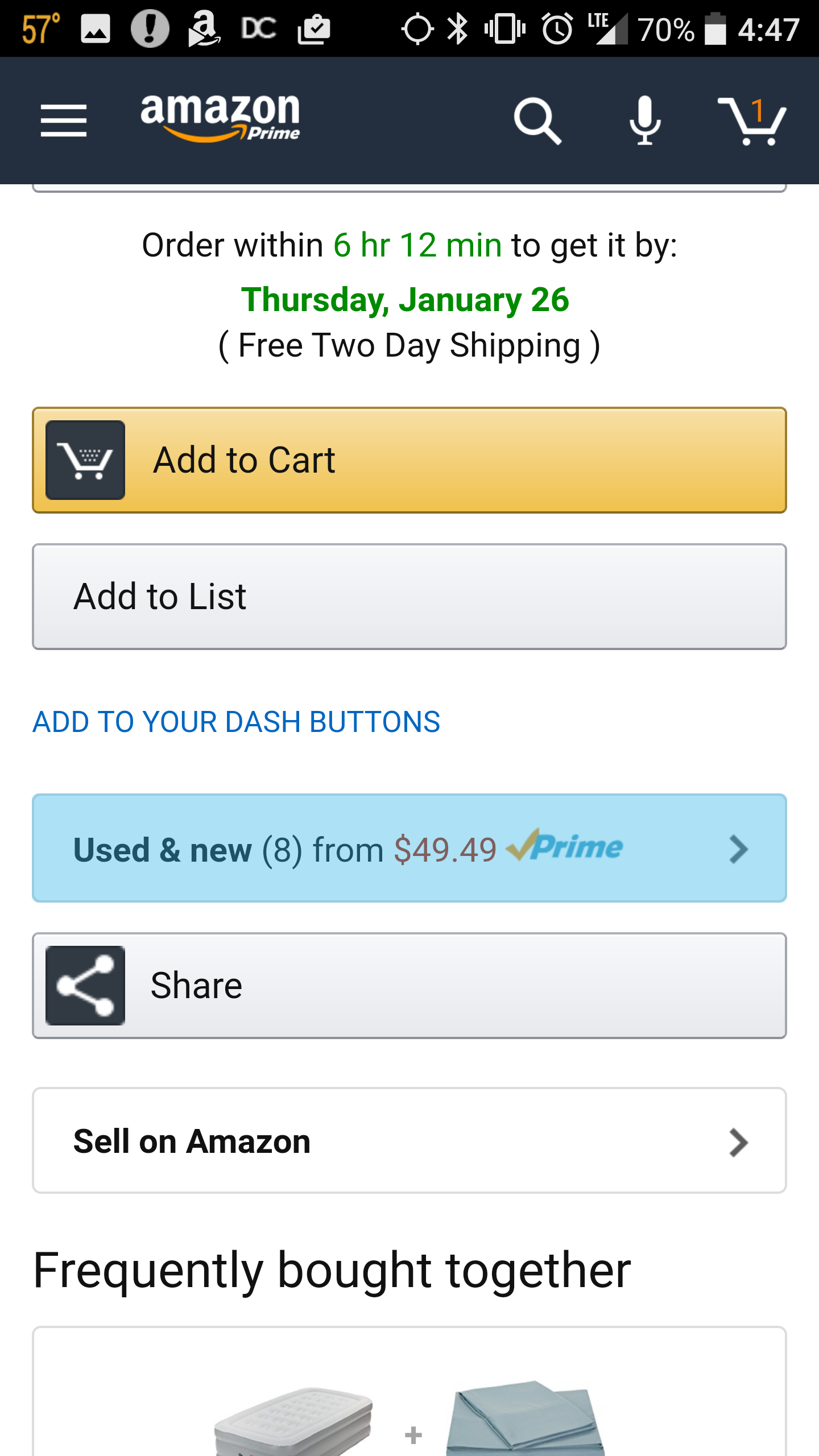The image size is (819, 1456).
Task: Tap the share icon square
Action: coord(85,986)
